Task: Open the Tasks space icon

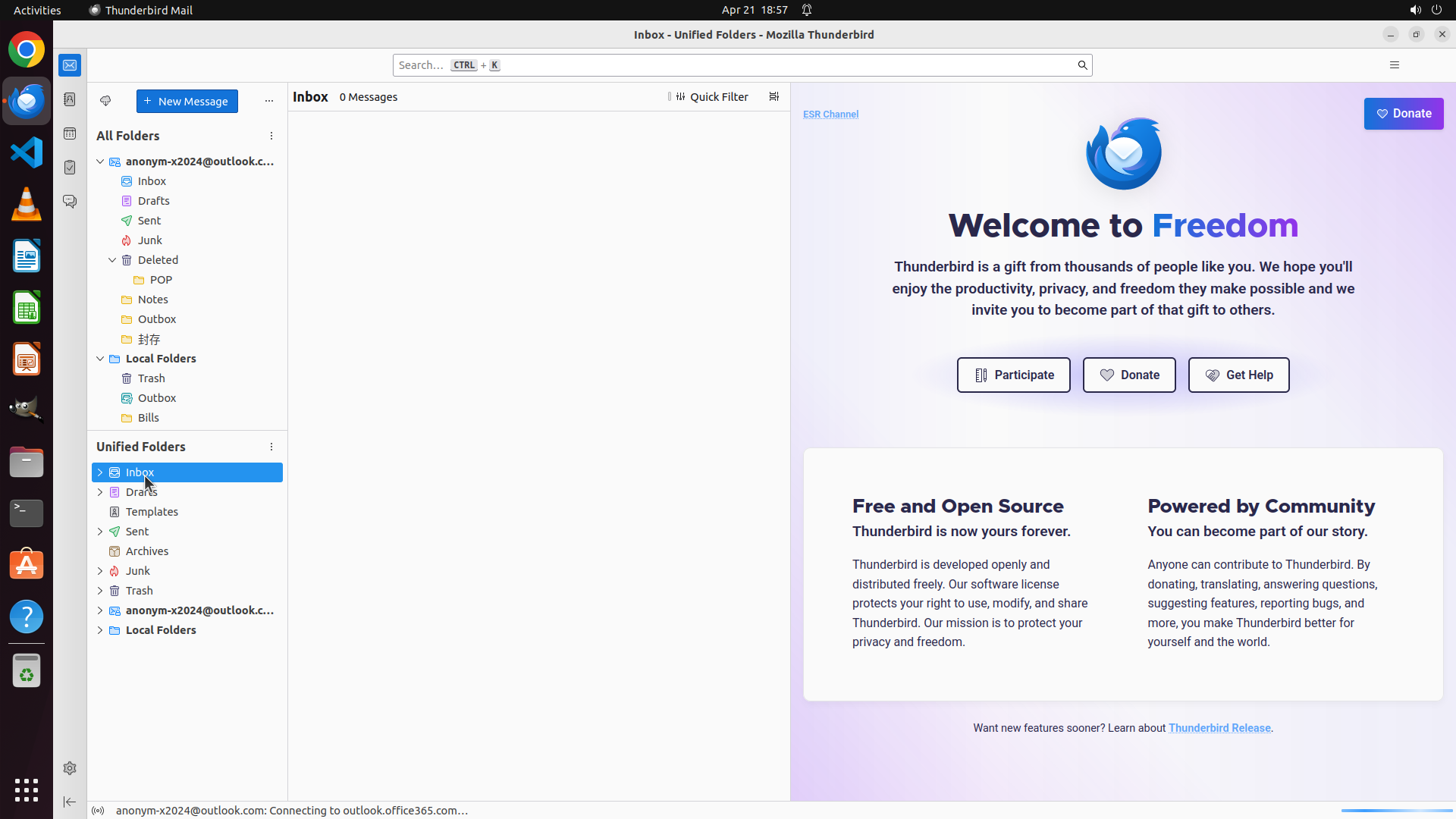Action: [x=70, y=168]
